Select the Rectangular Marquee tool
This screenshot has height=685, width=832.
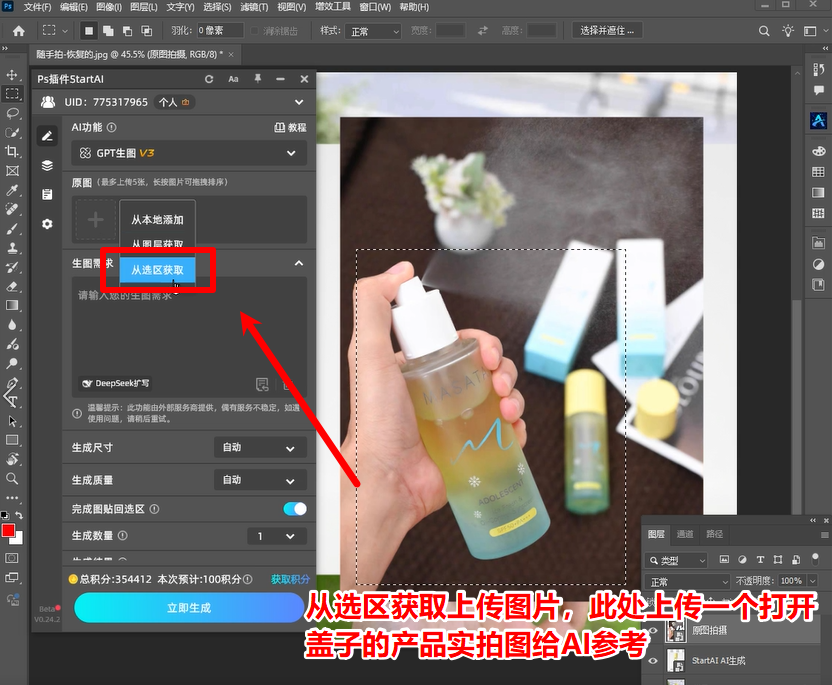point(12,94)
